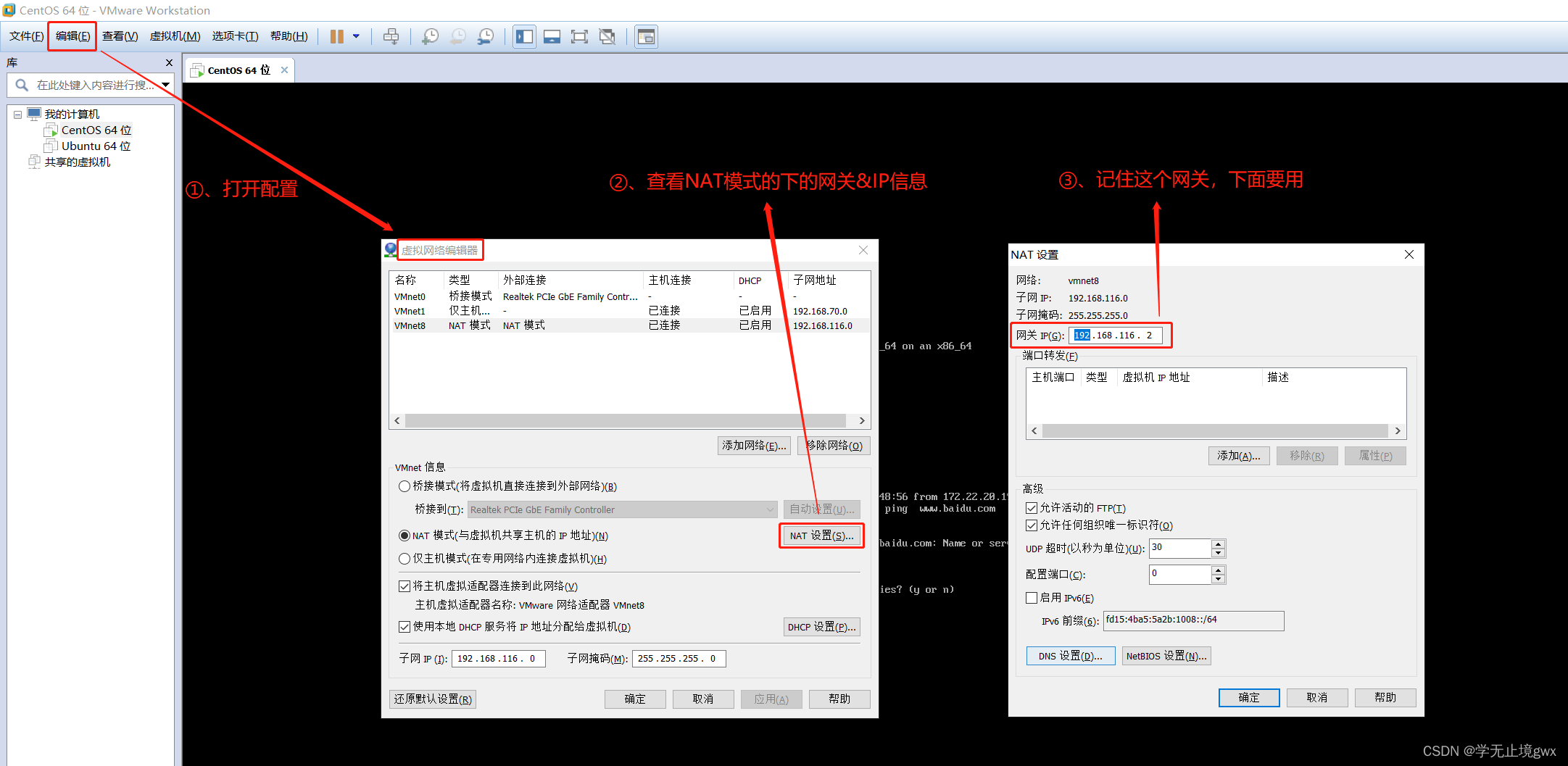Viewport: 1568px width, 766px height.
Task: Select 共享的虚拟机 in the library tree
Action: (x=77, y=162)
